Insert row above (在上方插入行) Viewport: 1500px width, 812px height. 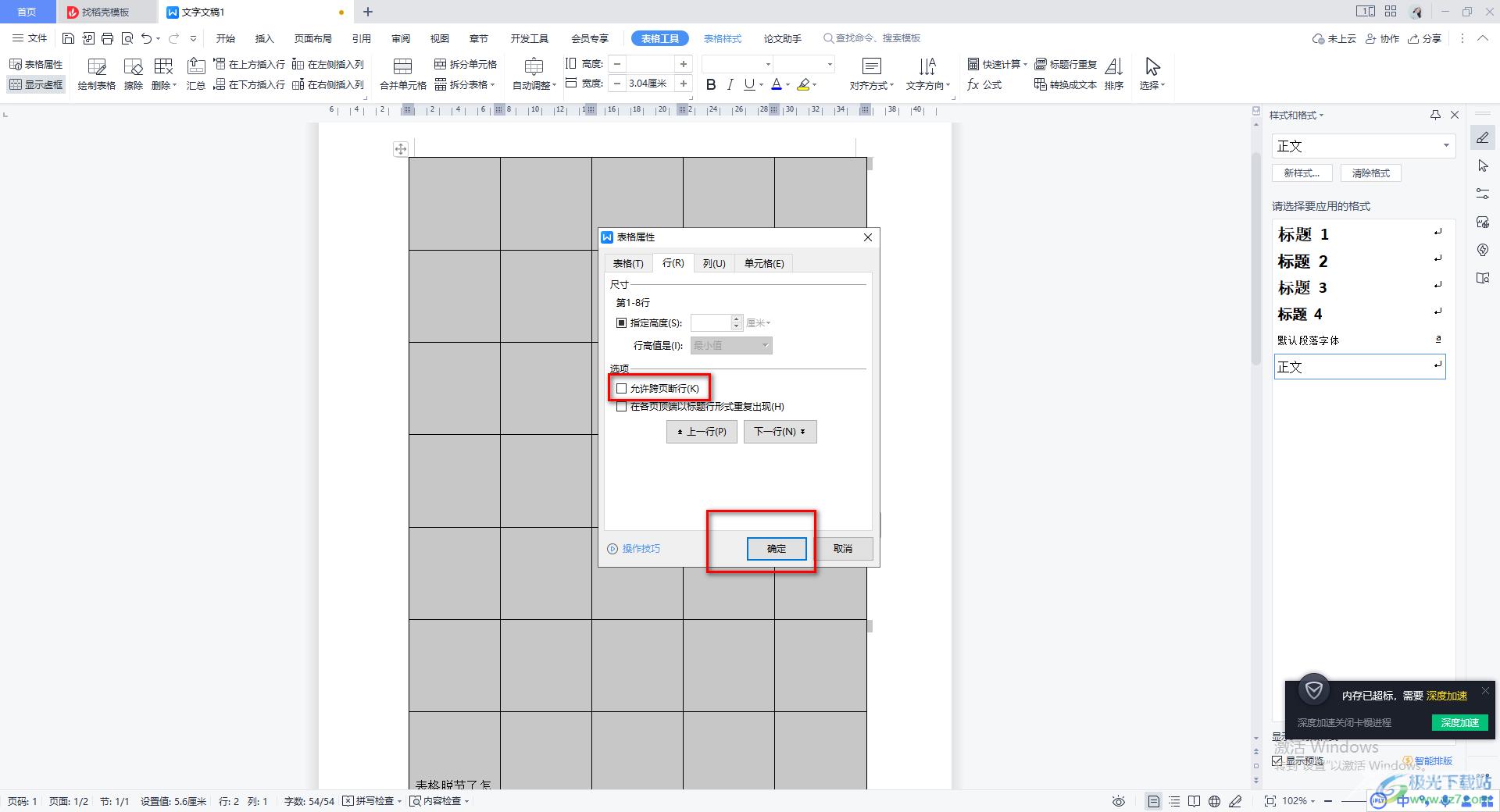pos(249,64)
